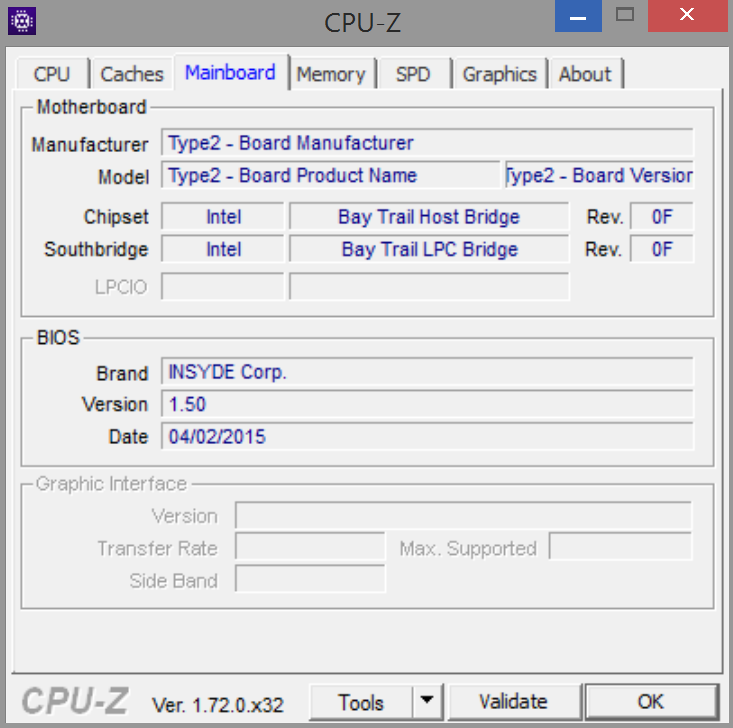Minimize the CPU-Z window

pyautogui.click(x=578, y=16)
